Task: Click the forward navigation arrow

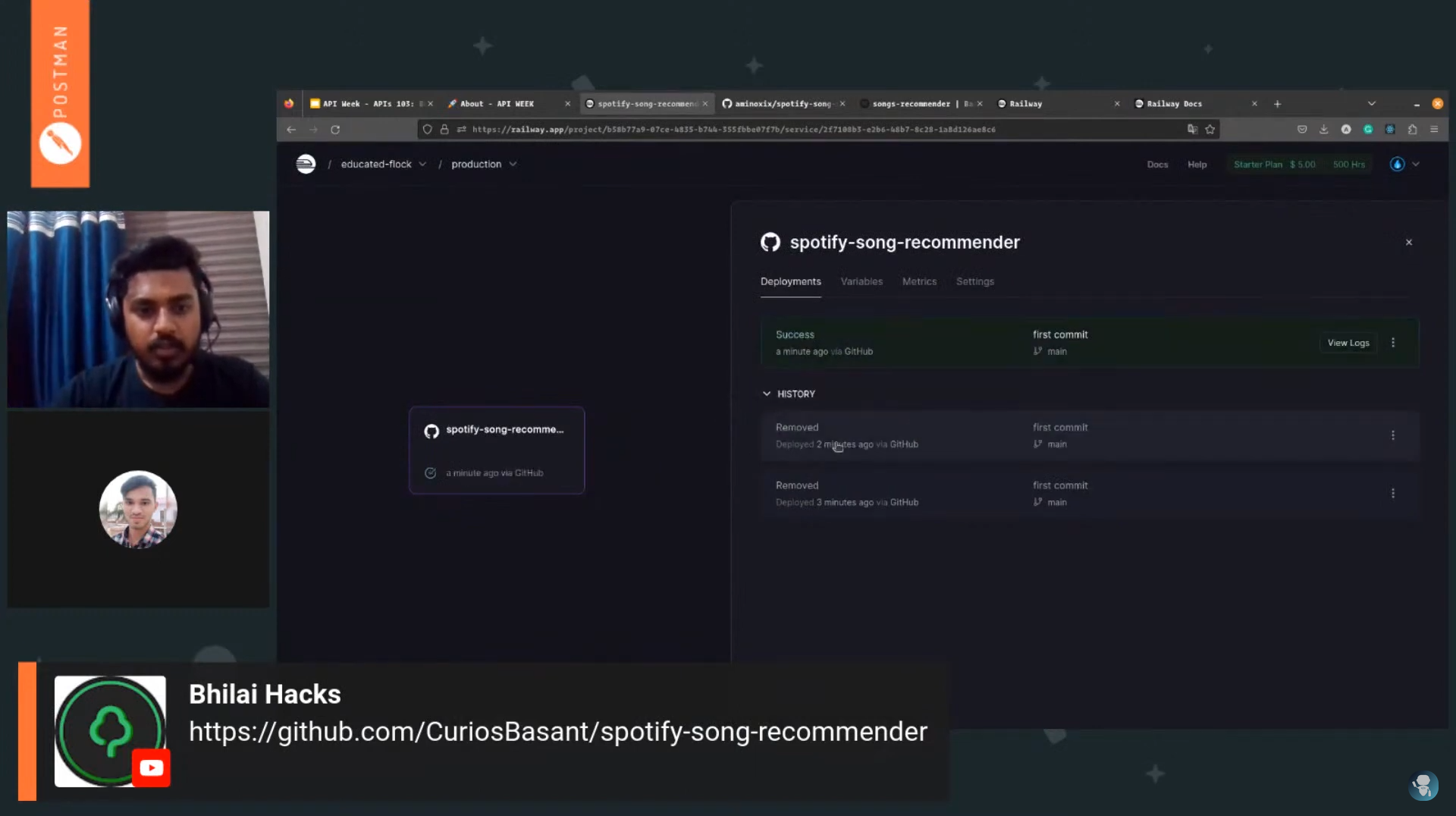Action: 313,130
